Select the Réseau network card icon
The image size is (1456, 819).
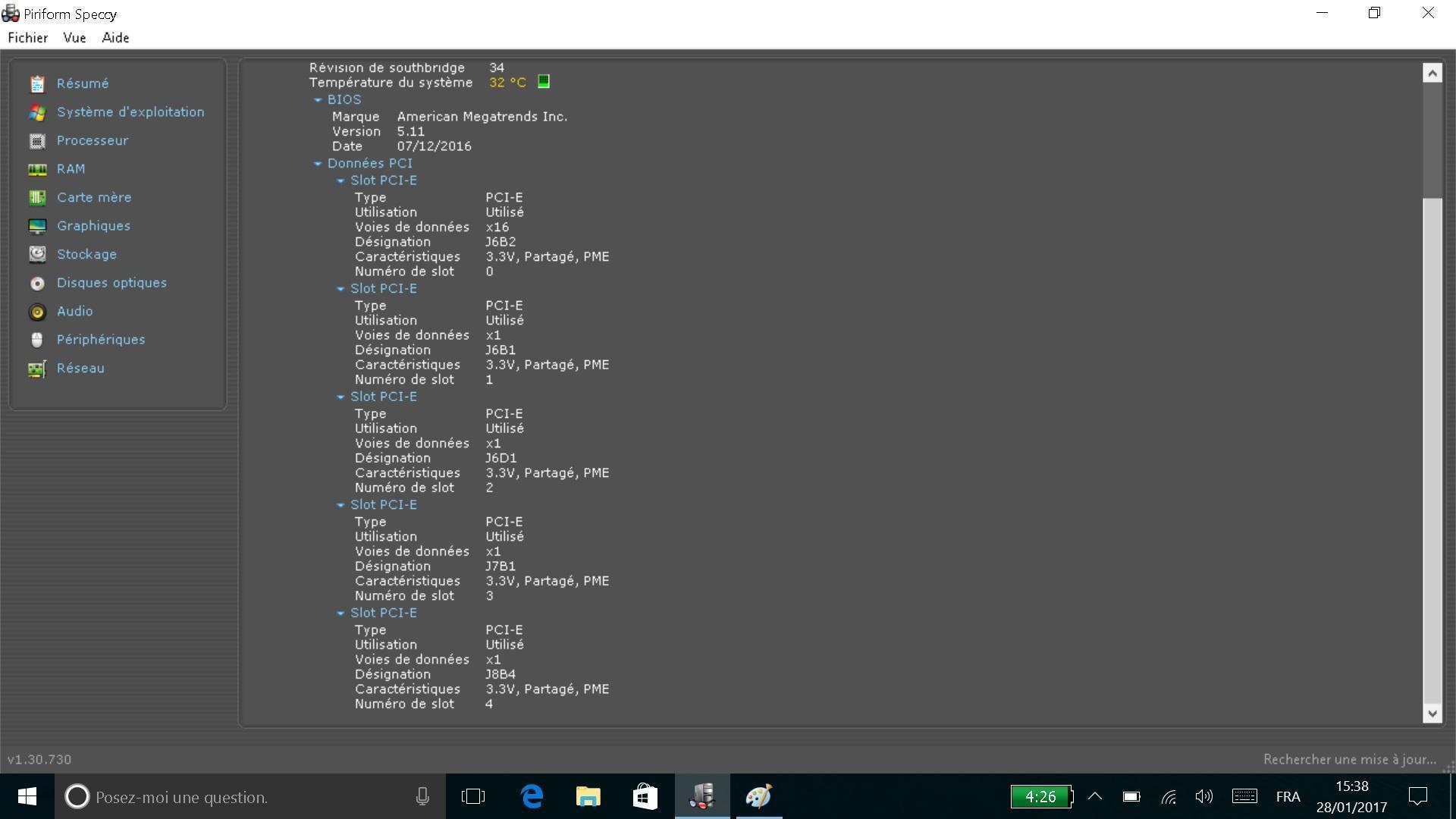click(37, 369)
